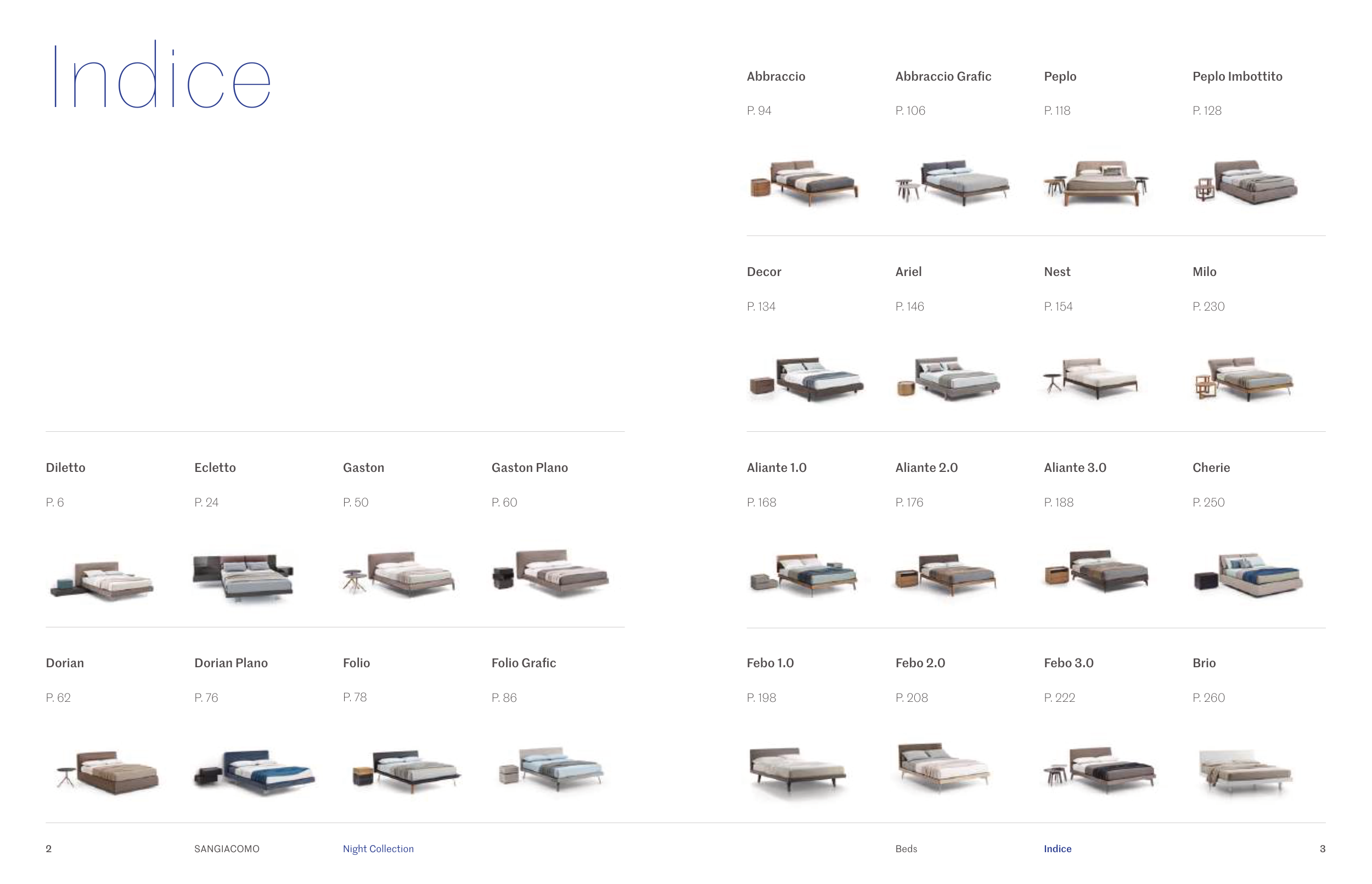The width and height of the screenshot is (1372, 884).
Task: Select the Decor heading text
Action: click(x=763, y=272)
